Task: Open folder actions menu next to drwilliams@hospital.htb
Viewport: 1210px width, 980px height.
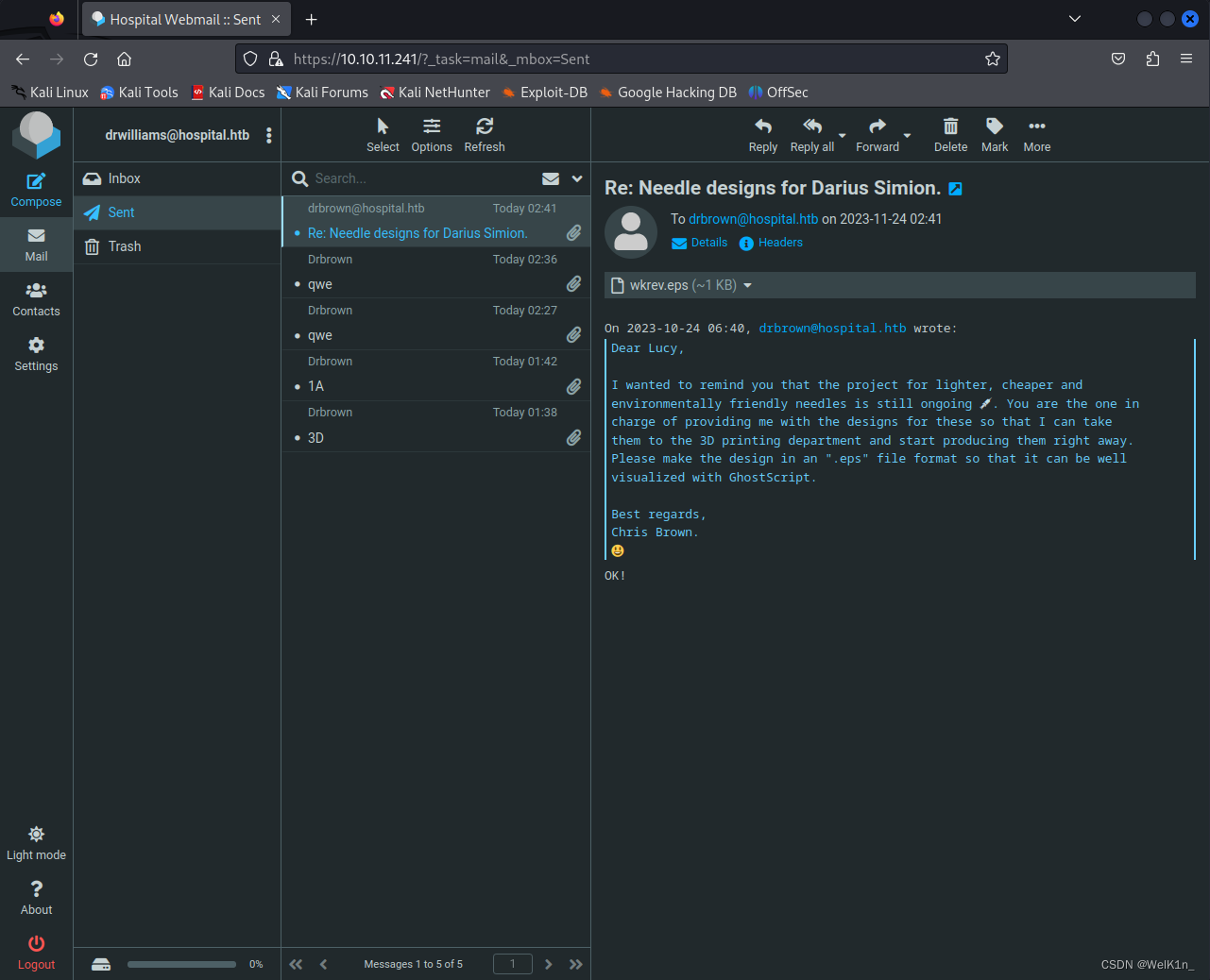Action: pyautogui.click(x=269, y=135)
